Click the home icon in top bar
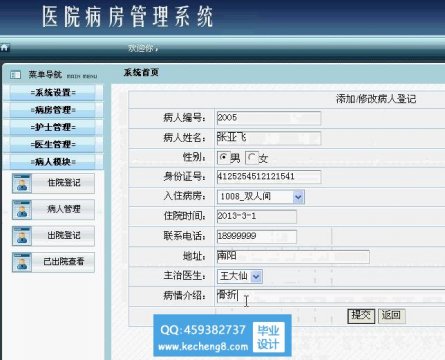This screenshot has width=445, height=360. (4, 48)
